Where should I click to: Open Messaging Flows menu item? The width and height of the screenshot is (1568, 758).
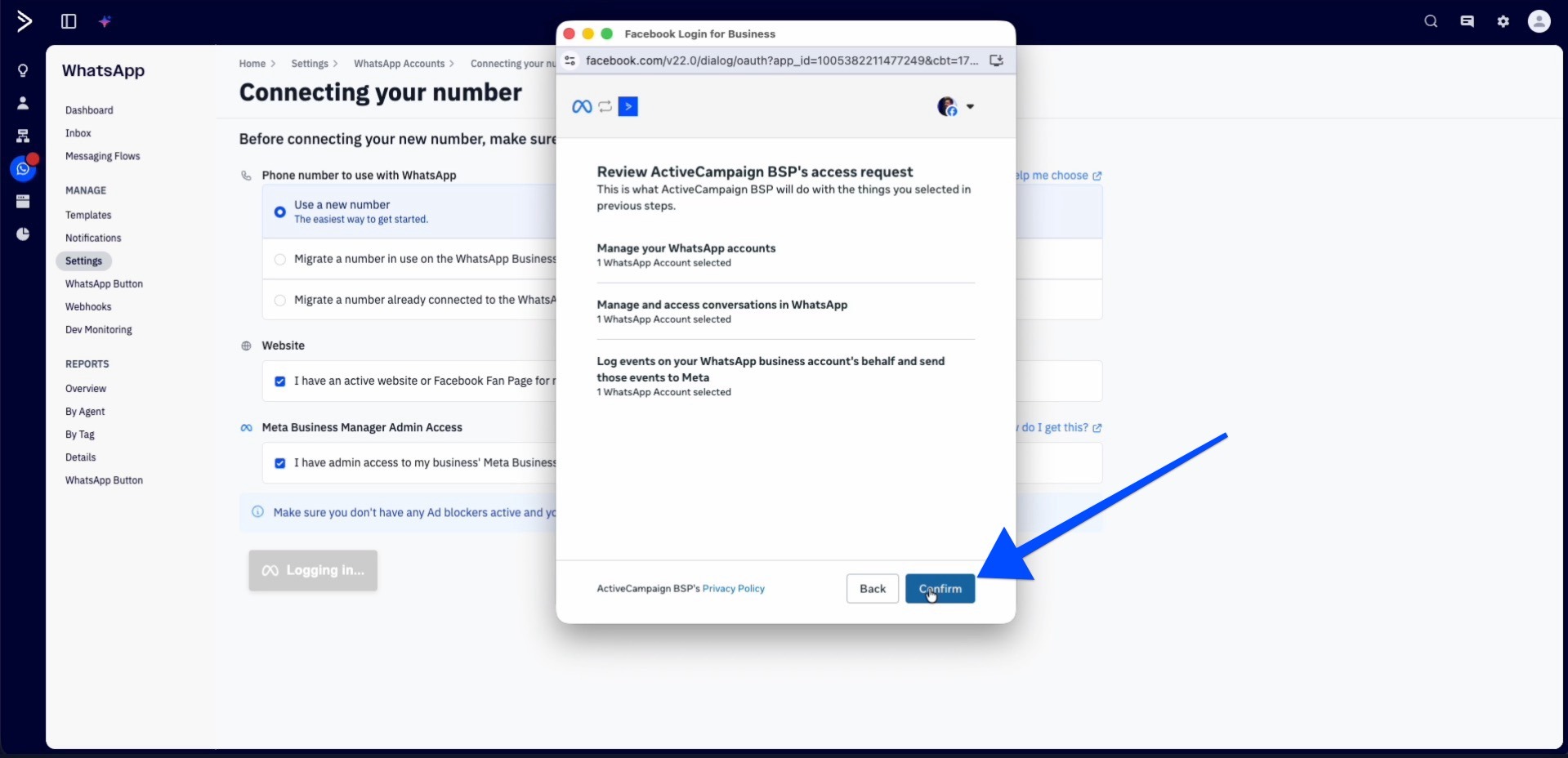tap(103, 156)
